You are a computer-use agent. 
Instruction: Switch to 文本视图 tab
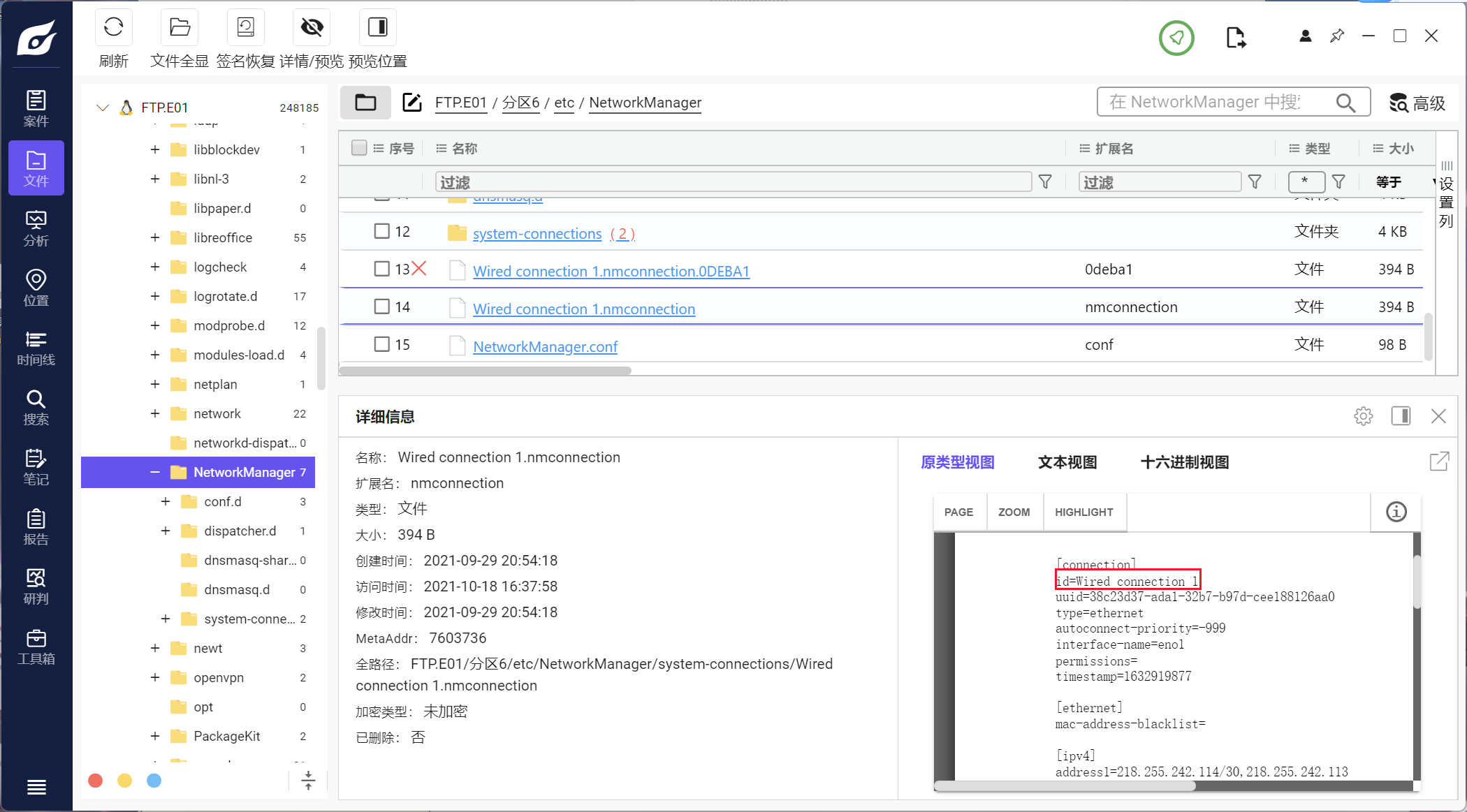(1067, 462)
